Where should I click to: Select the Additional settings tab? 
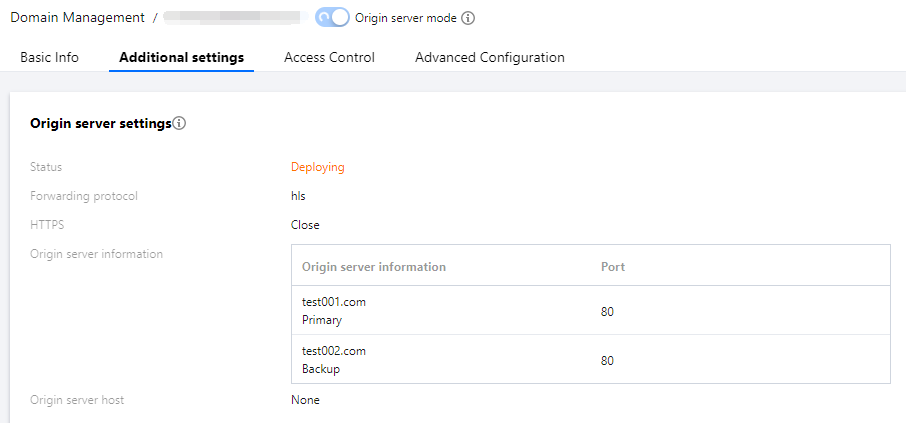tap(181, 58)
